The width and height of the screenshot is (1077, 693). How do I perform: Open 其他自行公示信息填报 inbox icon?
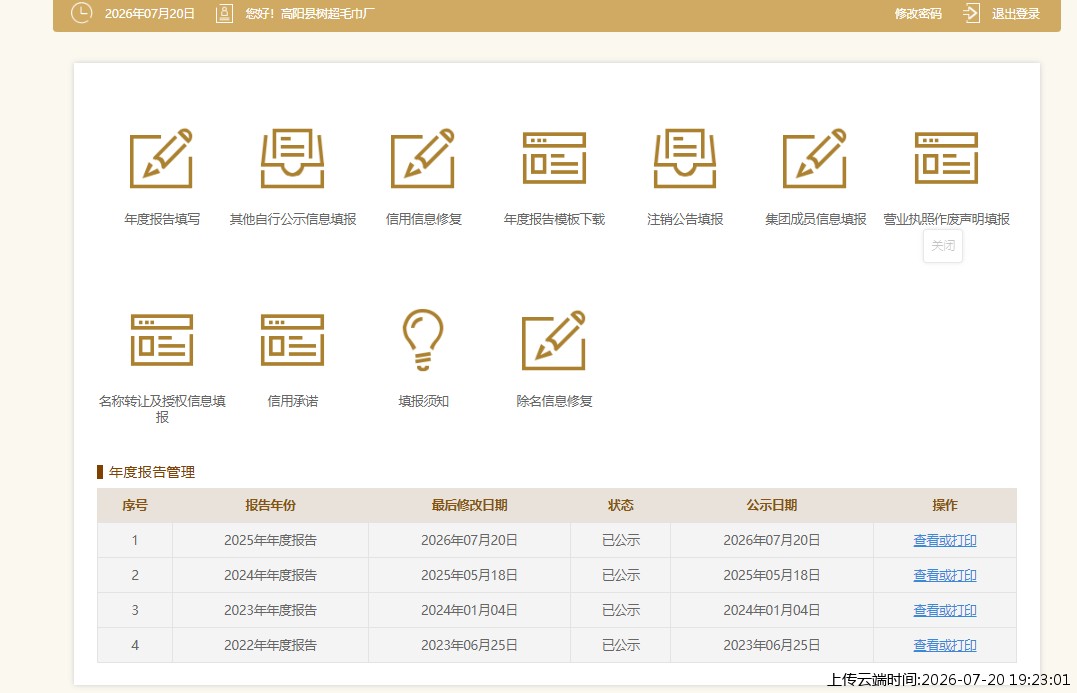pos(293,158)
